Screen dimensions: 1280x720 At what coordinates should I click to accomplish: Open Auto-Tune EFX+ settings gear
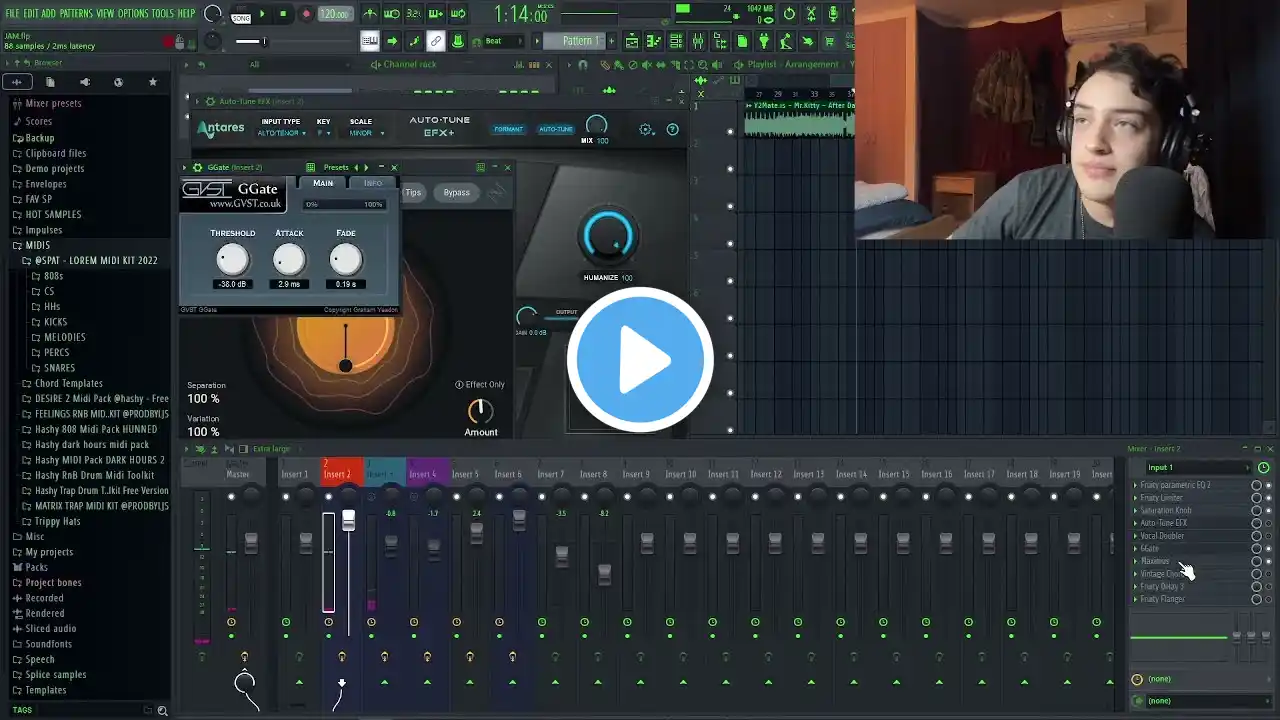click(x=646, y=129)
